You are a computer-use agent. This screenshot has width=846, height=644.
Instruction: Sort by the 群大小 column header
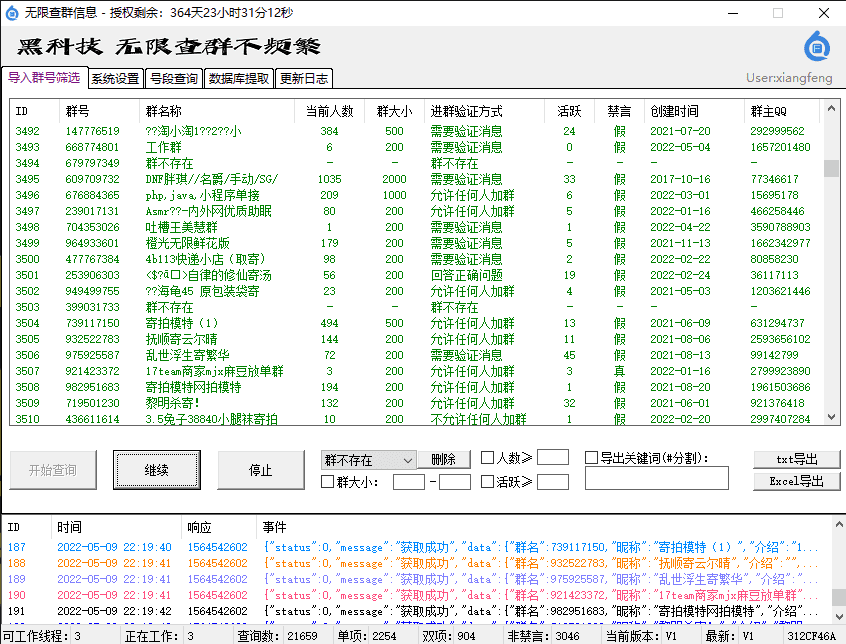point(394,111)
